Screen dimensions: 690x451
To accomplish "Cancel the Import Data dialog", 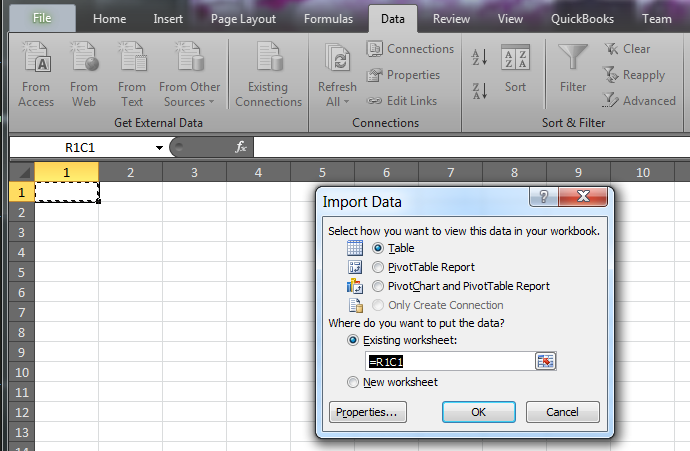I will pyautogui.click(x=562, y=412).
